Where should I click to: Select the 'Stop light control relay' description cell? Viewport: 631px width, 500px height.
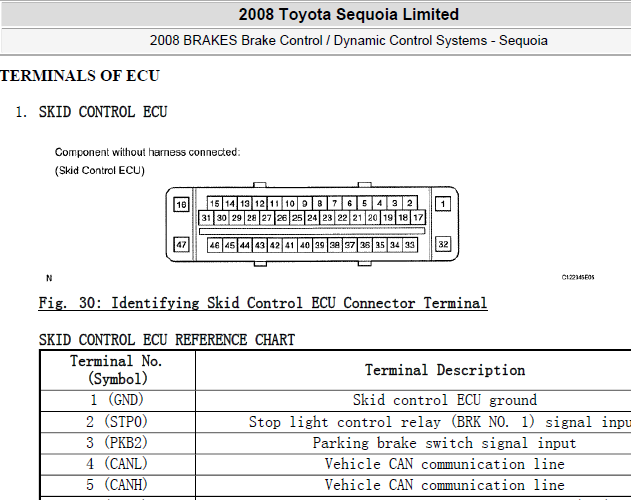tap(413, 421)
